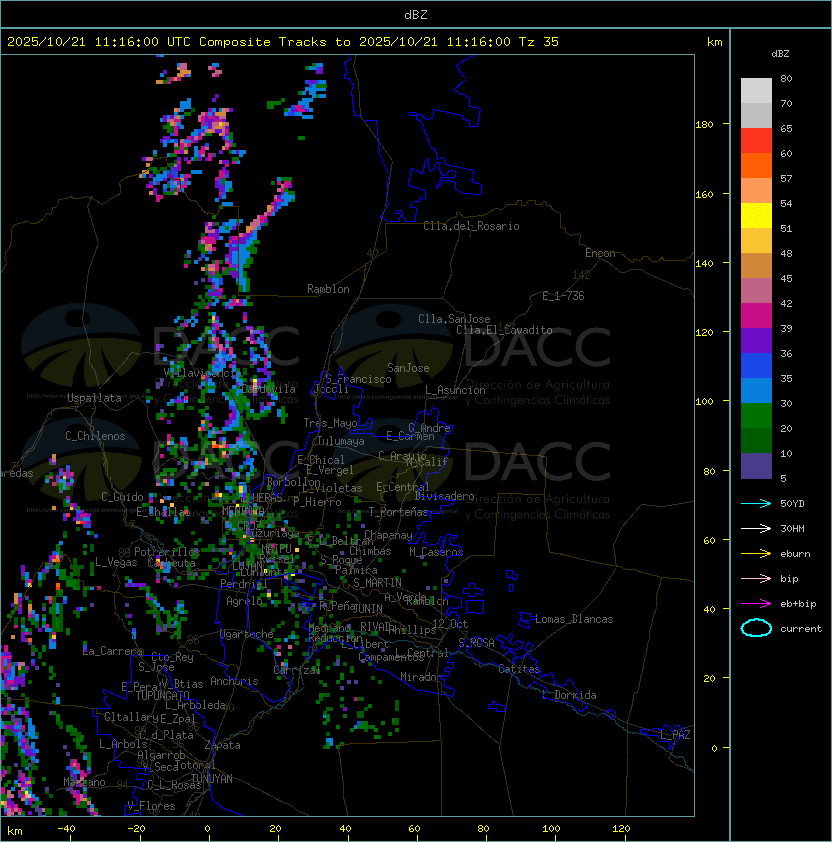Click the 'C_Chilenos' map label
The height and width of the screenshot is (842, 832).
[x=95, y=436]
